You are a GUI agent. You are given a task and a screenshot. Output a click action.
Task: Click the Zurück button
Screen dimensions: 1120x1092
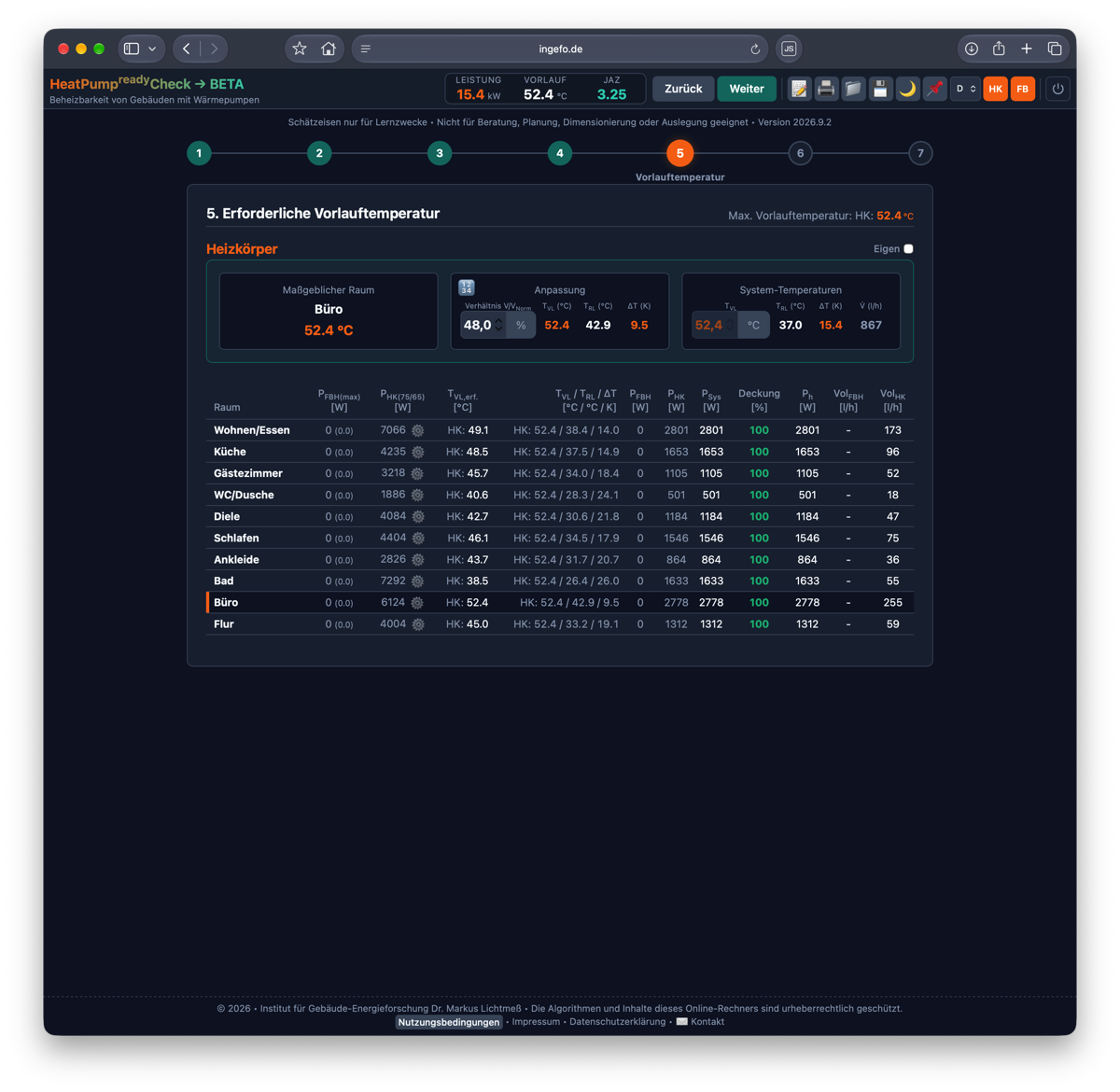683,89
